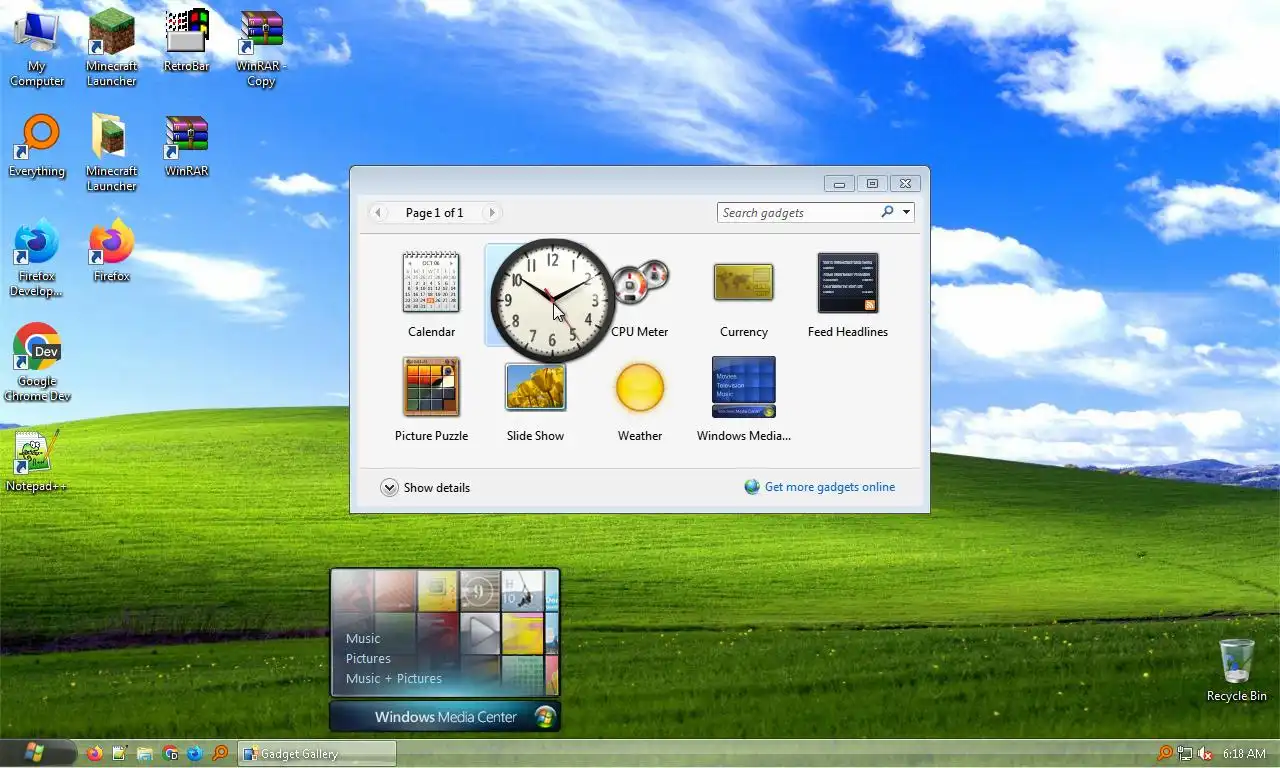Click Gadget Gallery taskbar button
Viewport: 1280px width, 768px height.
[317, 753]
